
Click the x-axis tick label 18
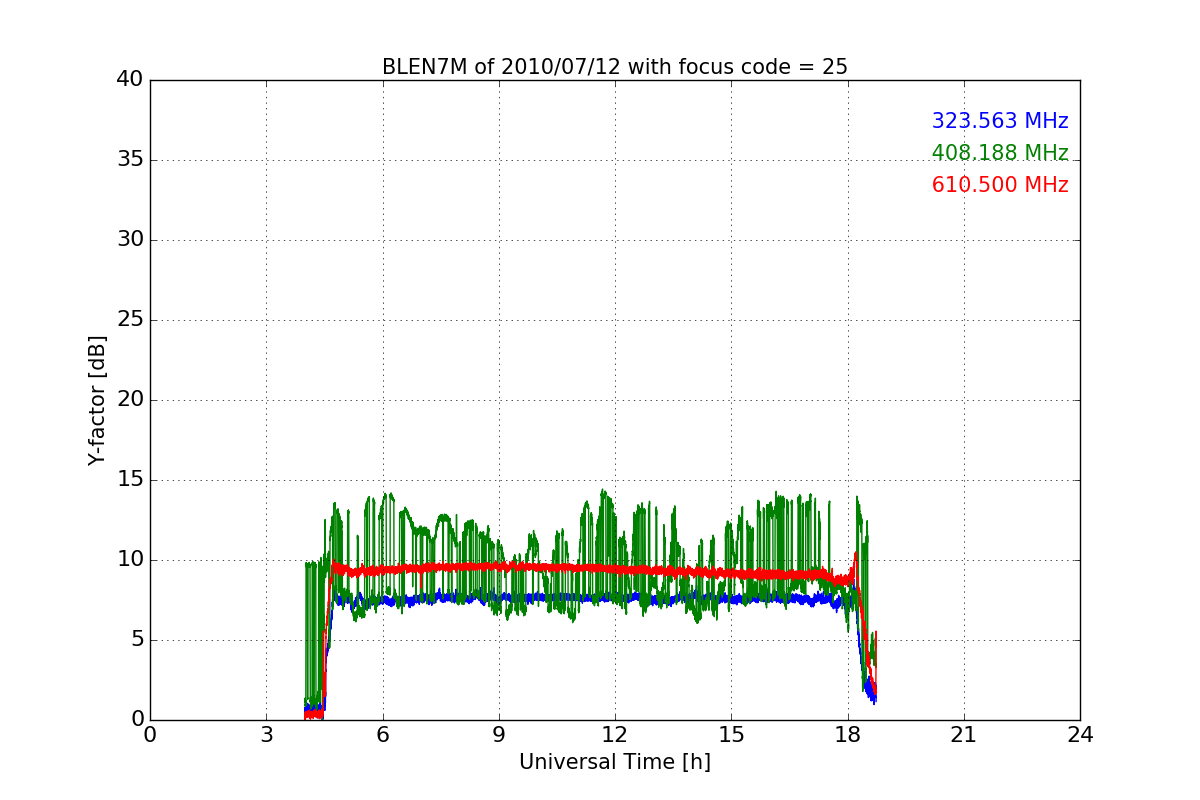coord(847,735)
